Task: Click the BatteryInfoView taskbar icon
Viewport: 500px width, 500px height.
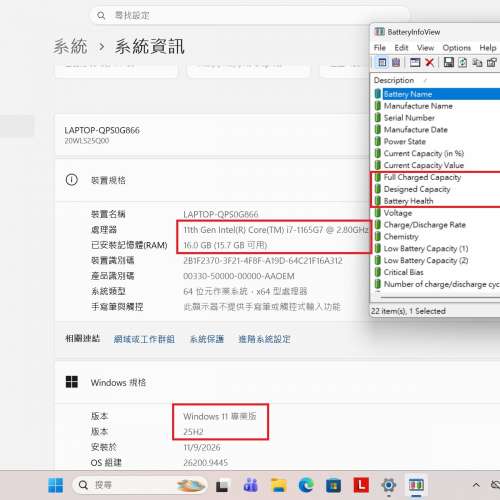Action: tap(416, 485)
